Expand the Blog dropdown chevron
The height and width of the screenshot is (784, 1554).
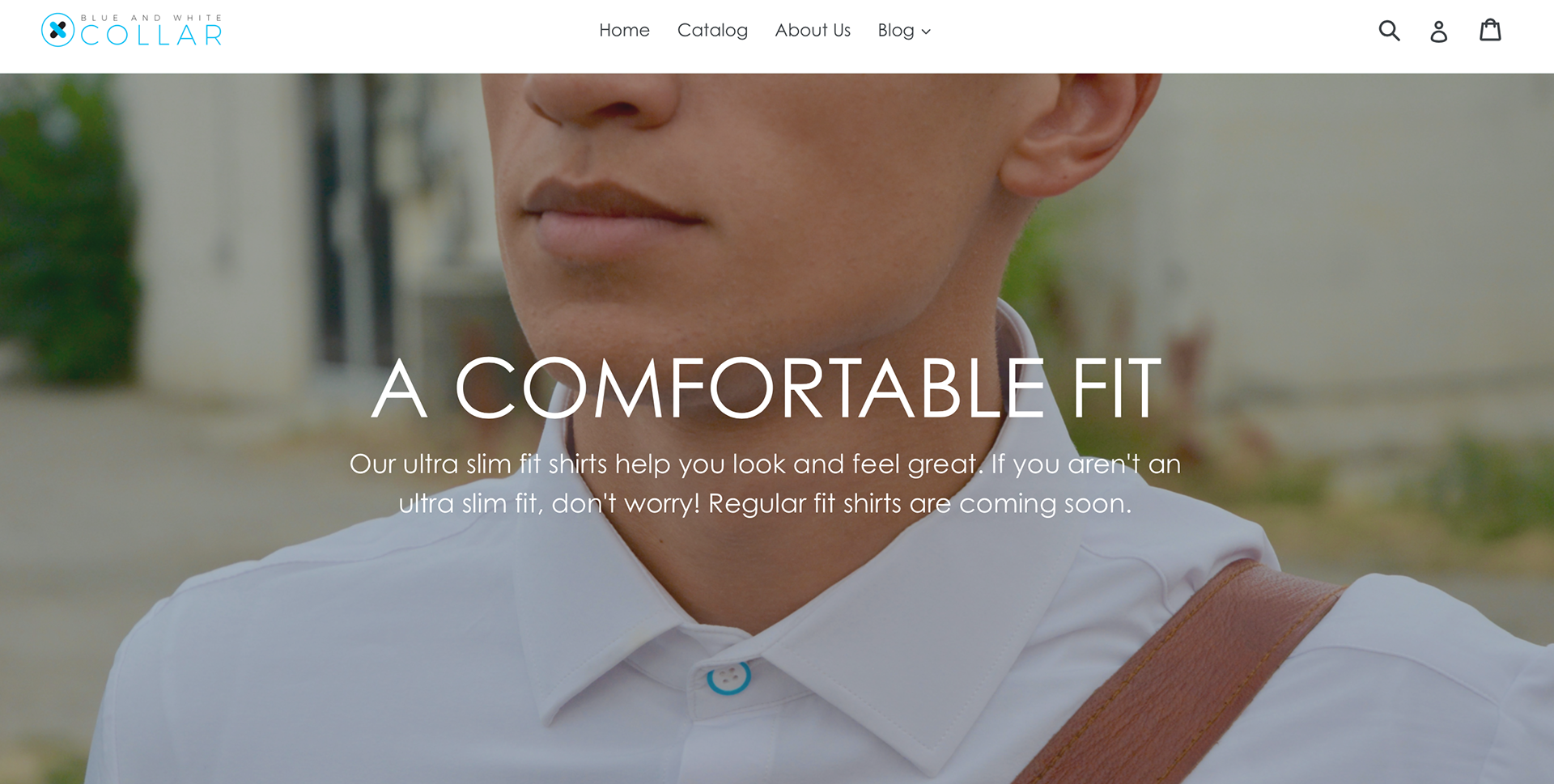coord(926,32)
